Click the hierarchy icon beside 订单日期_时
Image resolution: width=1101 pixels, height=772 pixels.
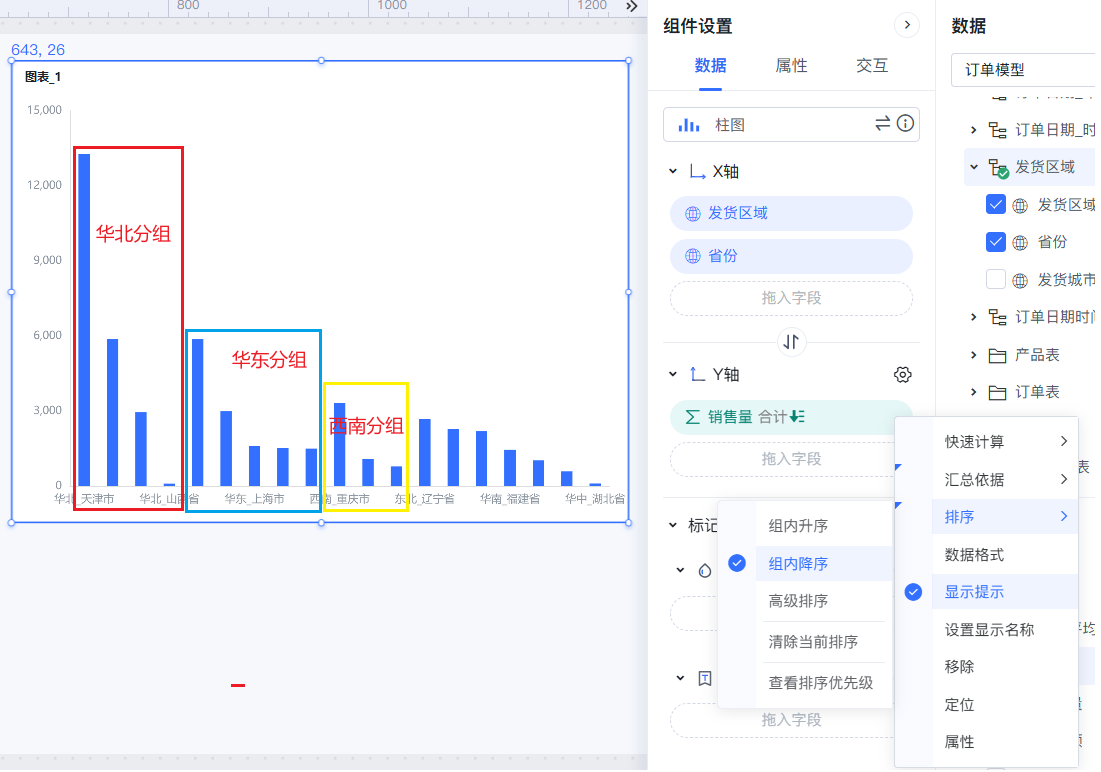coord(997,130)
